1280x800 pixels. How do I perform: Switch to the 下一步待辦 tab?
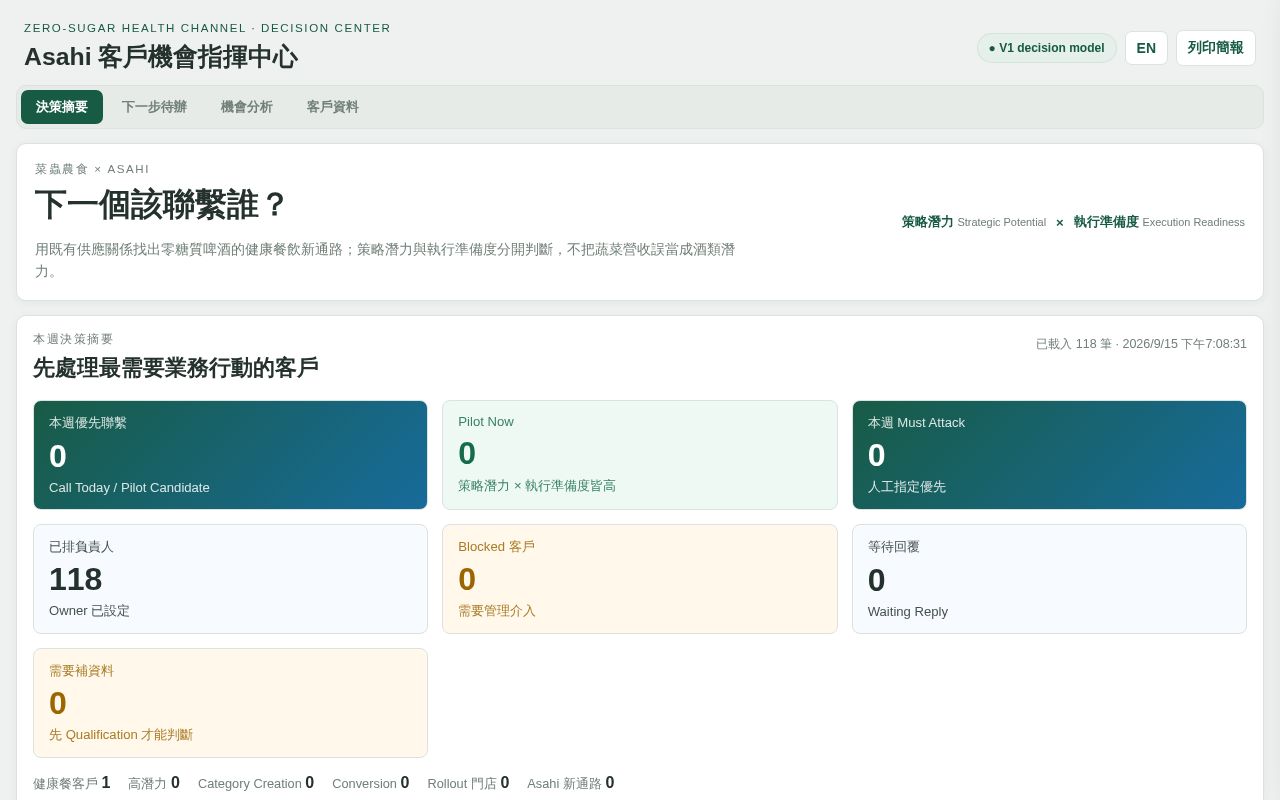tap(154, 107)
